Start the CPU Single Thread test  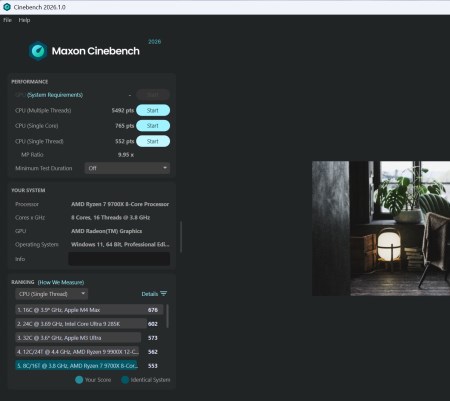pos(153,141)
